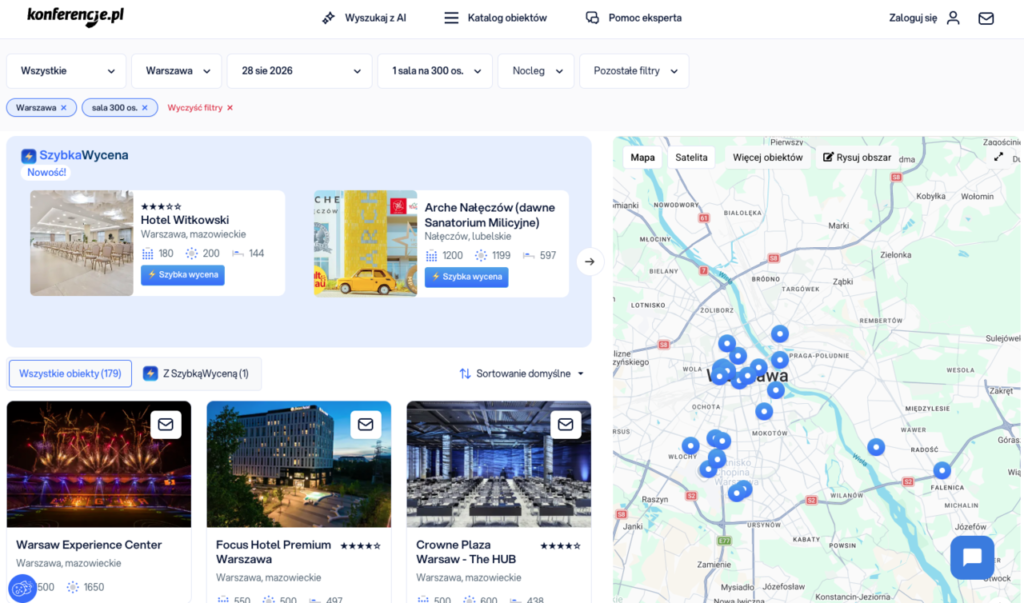Click map pin near Włochy
1024x603 pixels.
[690, 446]
